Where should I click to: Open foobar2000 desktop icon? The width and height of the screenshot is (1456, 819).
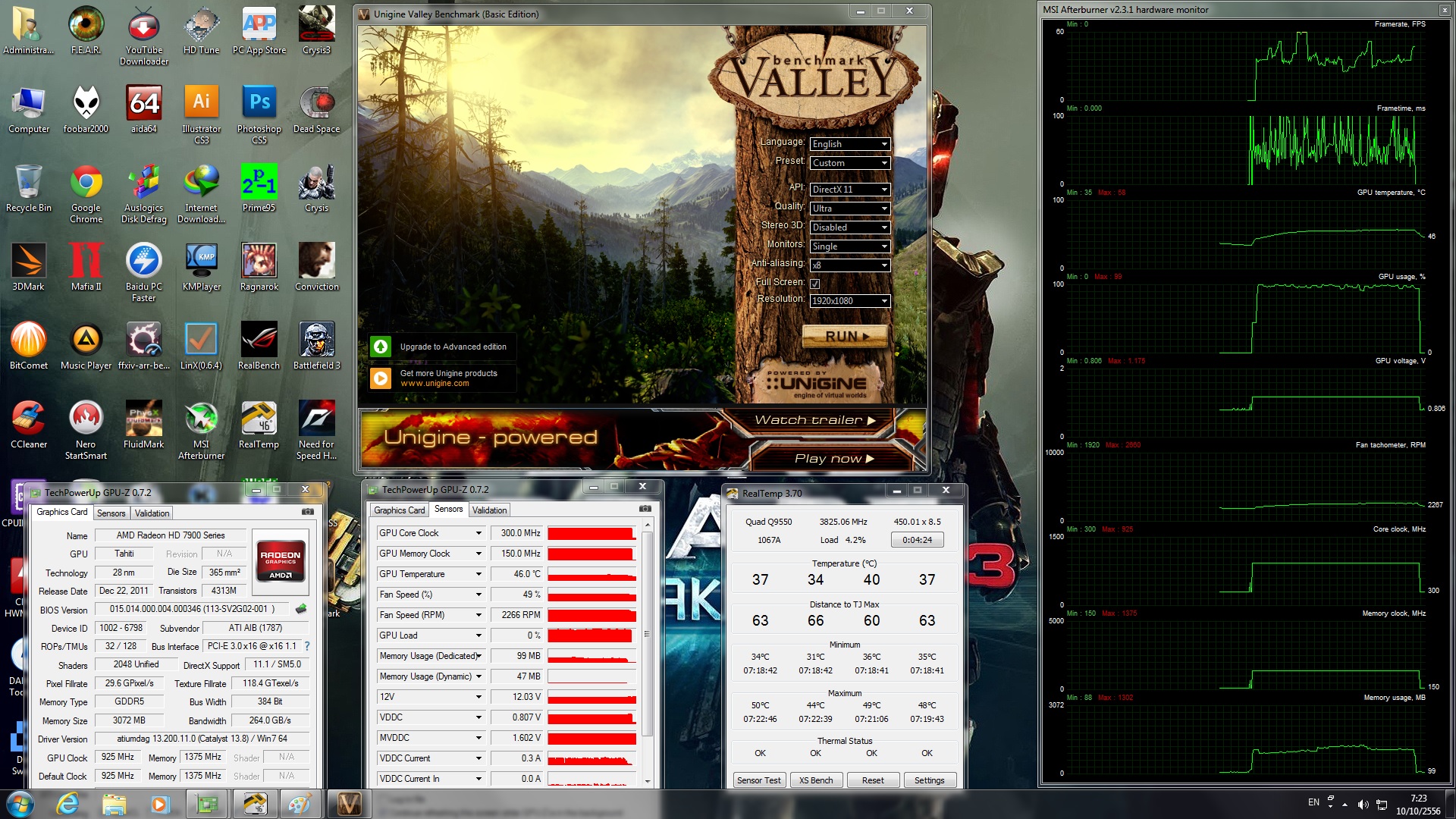pyautogui.click(x=86, y=109)
